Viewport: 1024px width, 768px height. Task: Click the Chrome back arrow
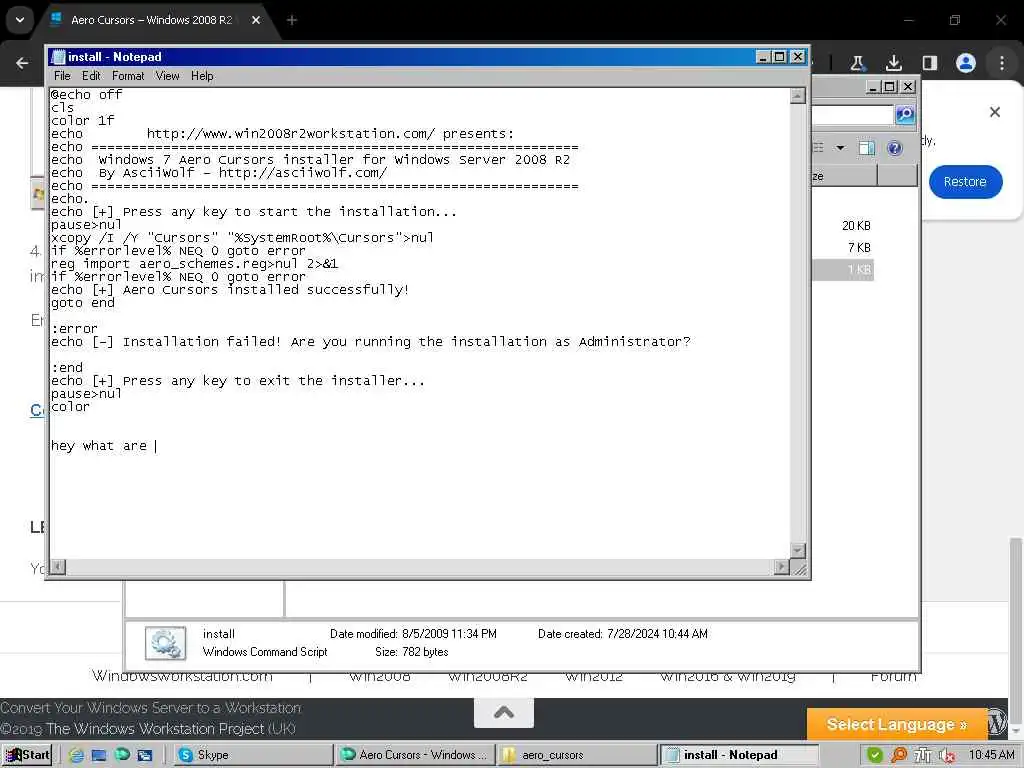22,63
